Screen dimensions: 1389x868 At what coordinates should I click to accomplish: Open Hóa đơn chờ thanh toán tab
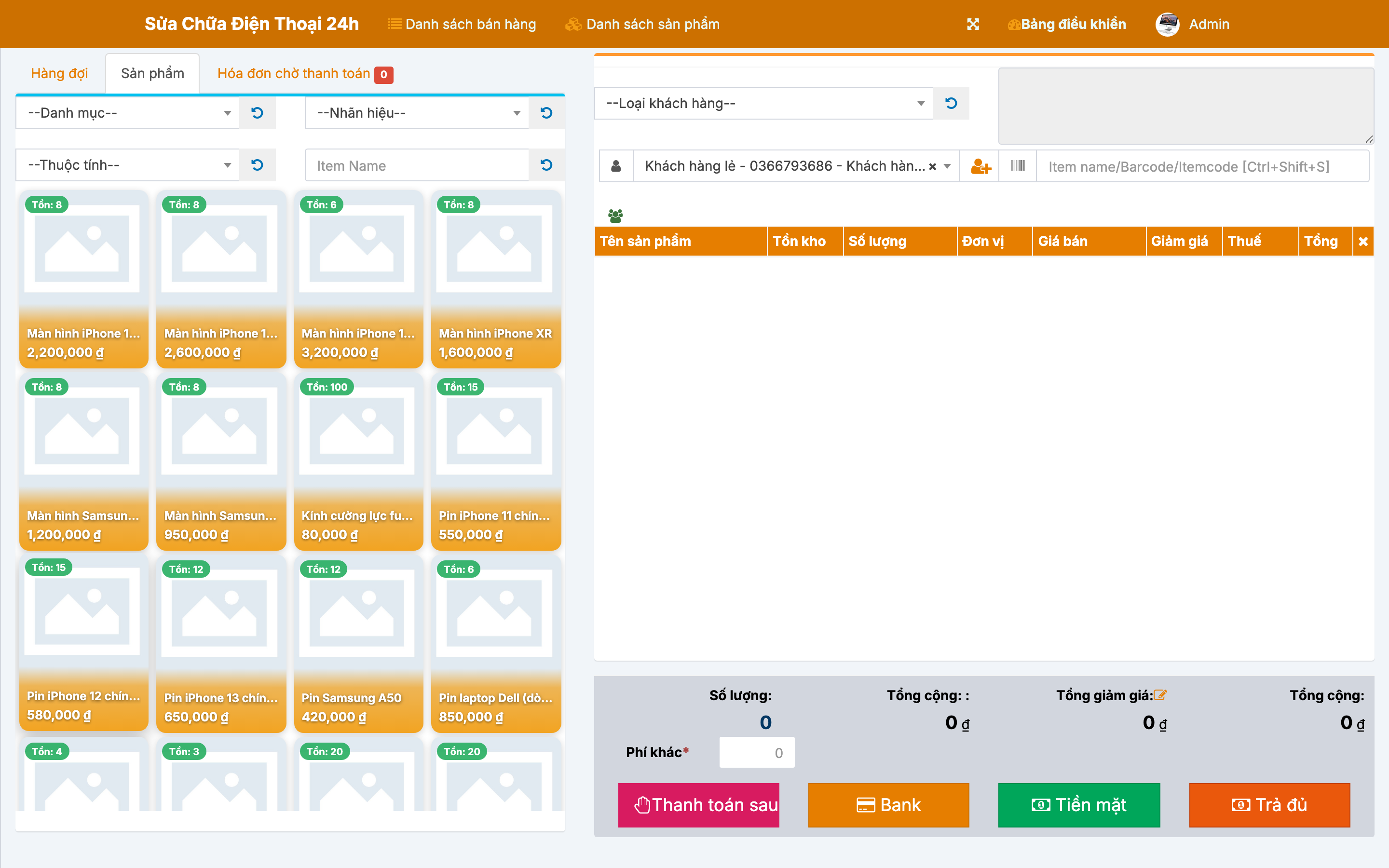click(x=305, y=73)
